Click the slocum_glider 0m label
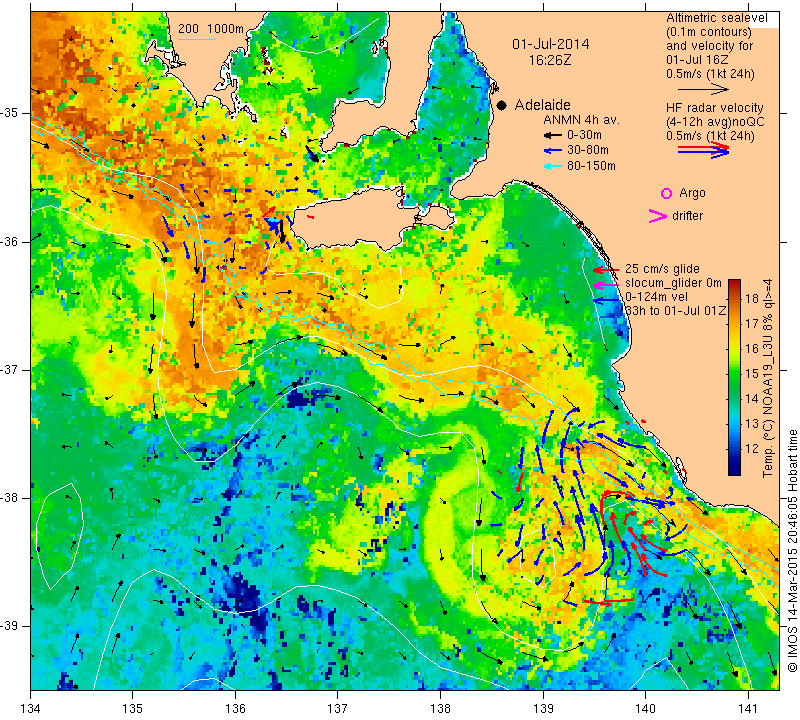The image size is (800, 720). (x=673, y=283)
